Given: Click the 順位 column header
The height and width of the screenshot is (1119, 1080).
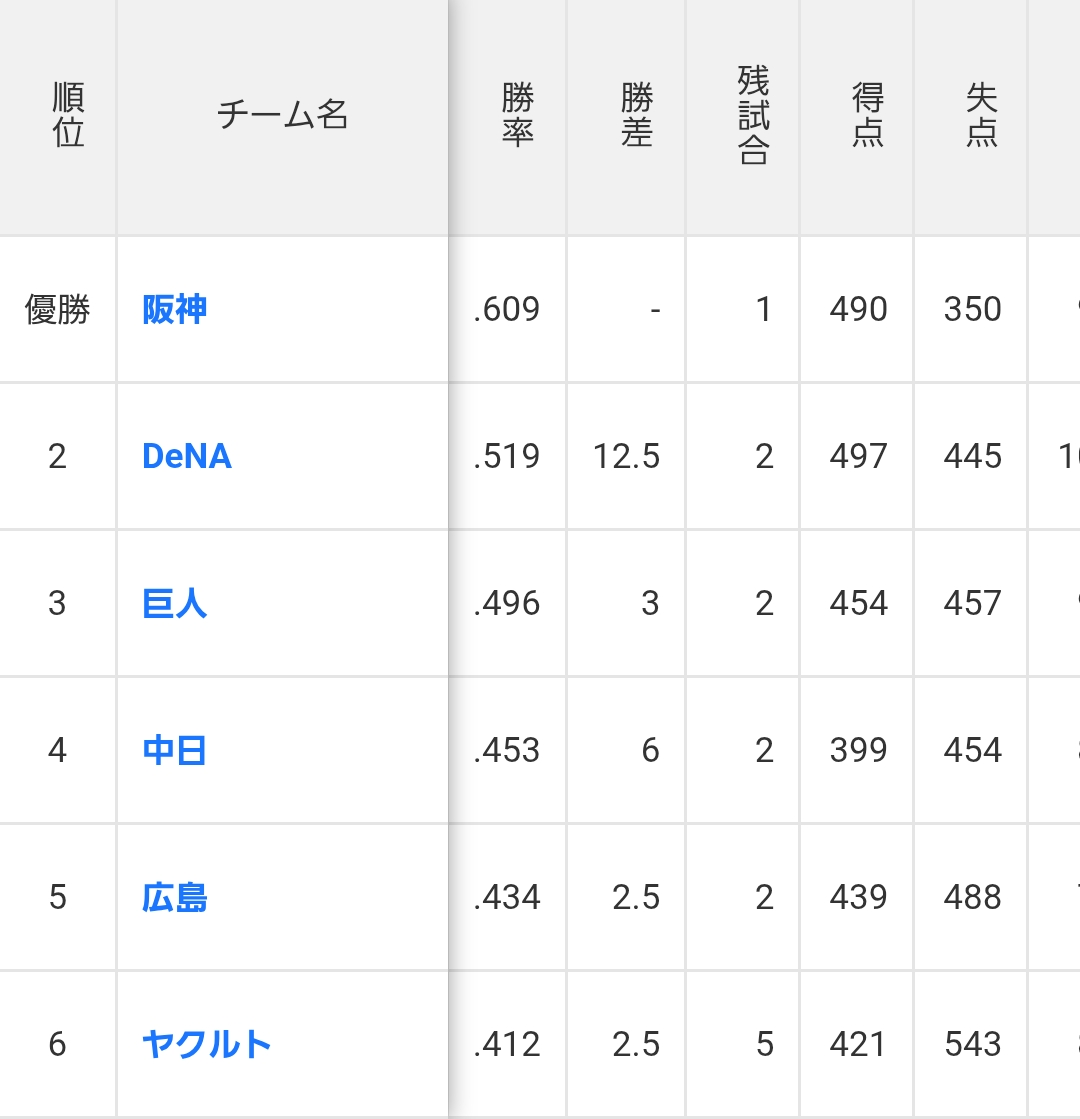Looking at the screenshot, I should tap(68, 116).
